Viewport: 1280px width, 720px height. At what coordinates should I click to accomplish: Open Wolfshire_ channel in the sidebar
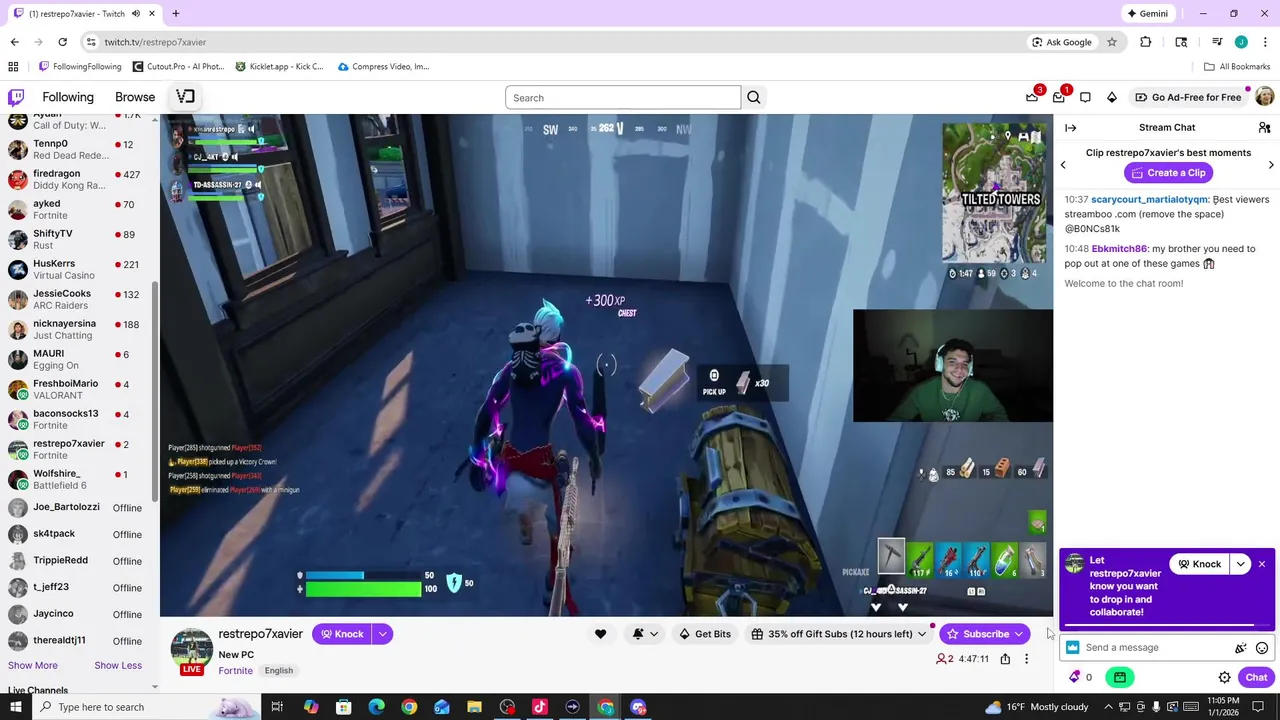click(x=78, y=479)
